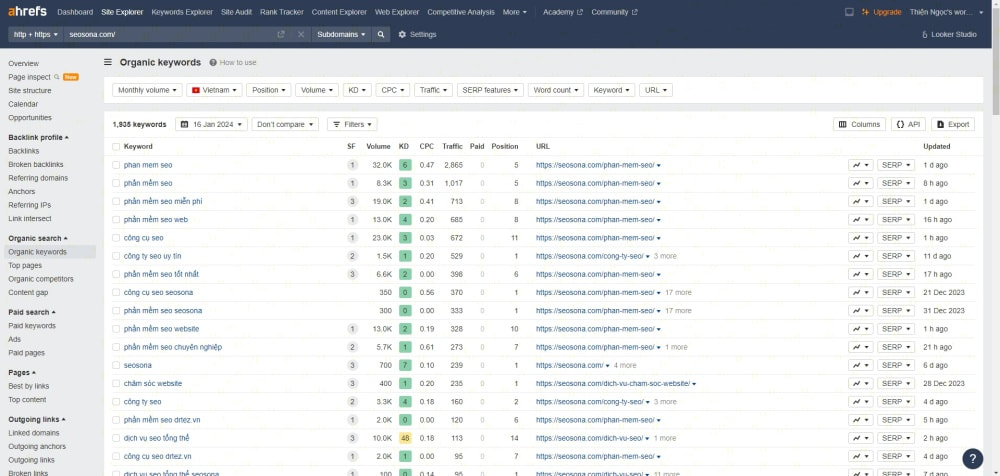Open the Monthly volume dropdown
1000x476 pixels.
pos(147,90)
